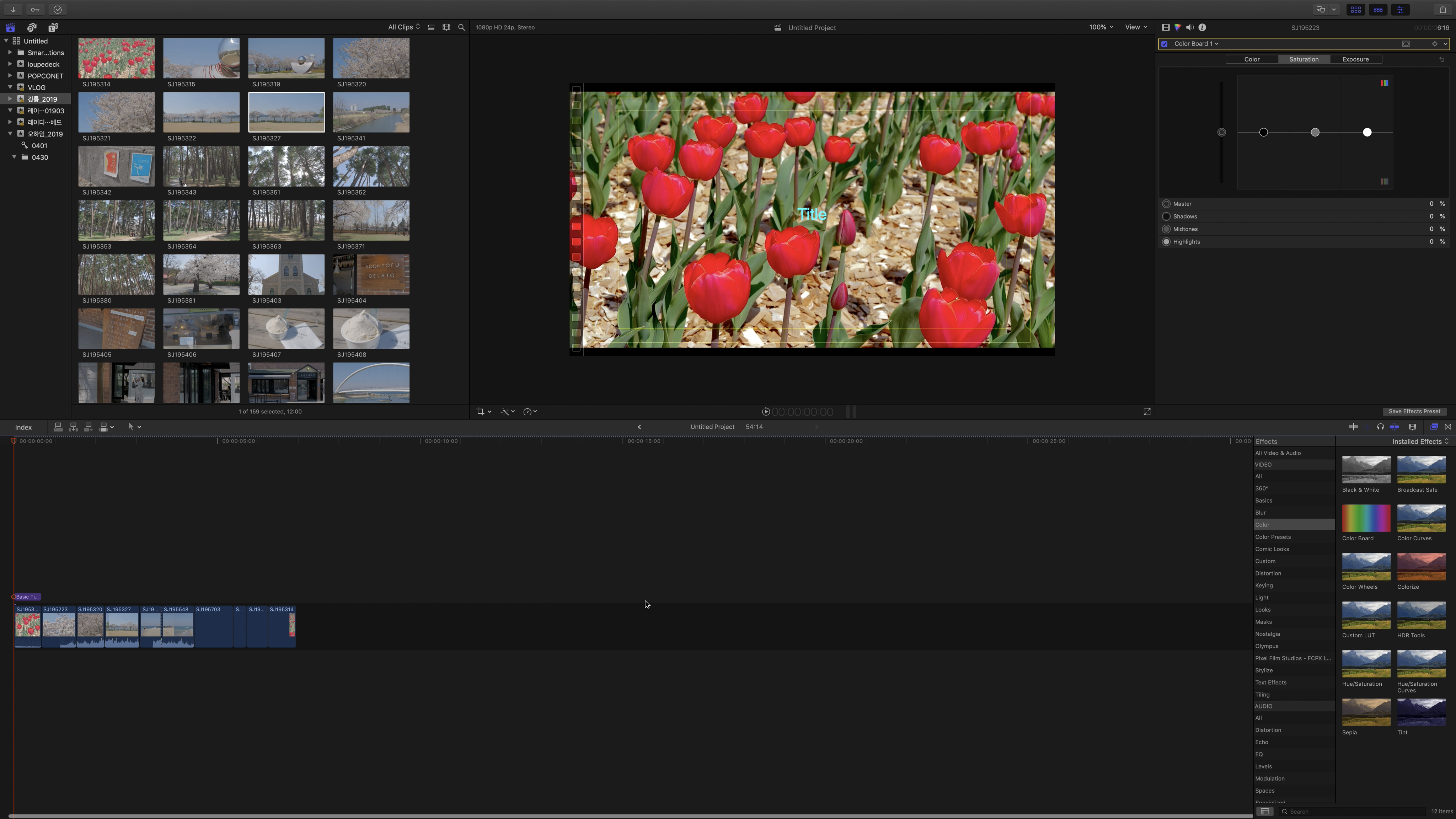Open the import media arrow icon
This screenshot has height=819, width=1456.
13,10
